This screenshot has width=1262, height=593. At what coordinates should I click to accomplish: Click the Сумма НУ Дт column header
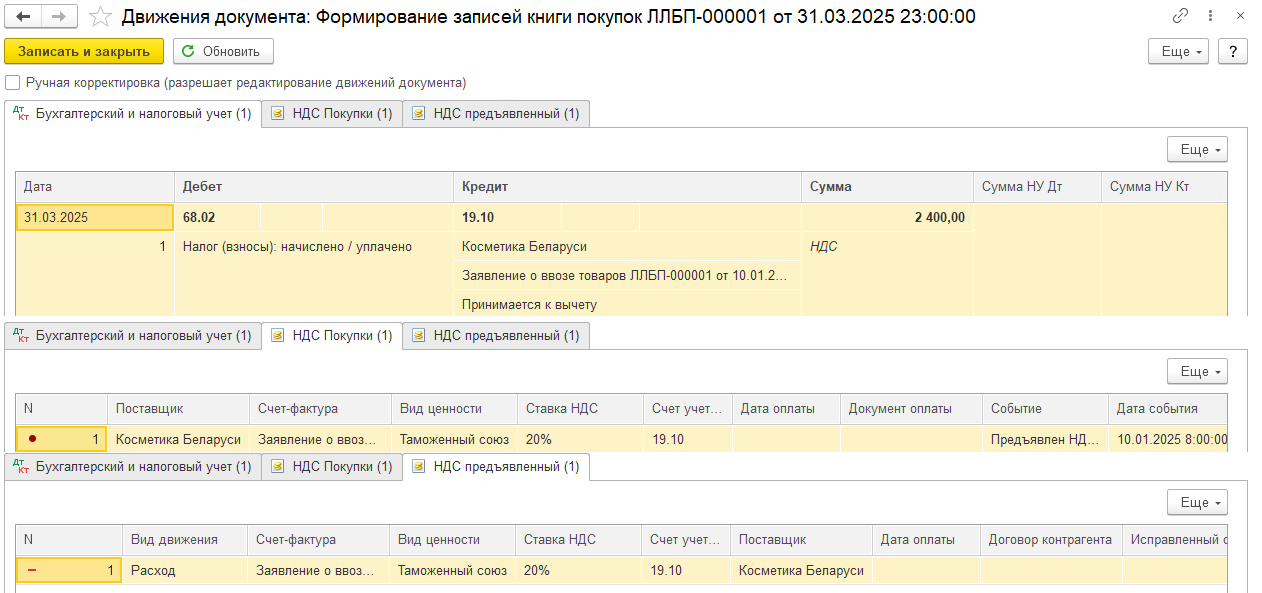[1037, 187]
